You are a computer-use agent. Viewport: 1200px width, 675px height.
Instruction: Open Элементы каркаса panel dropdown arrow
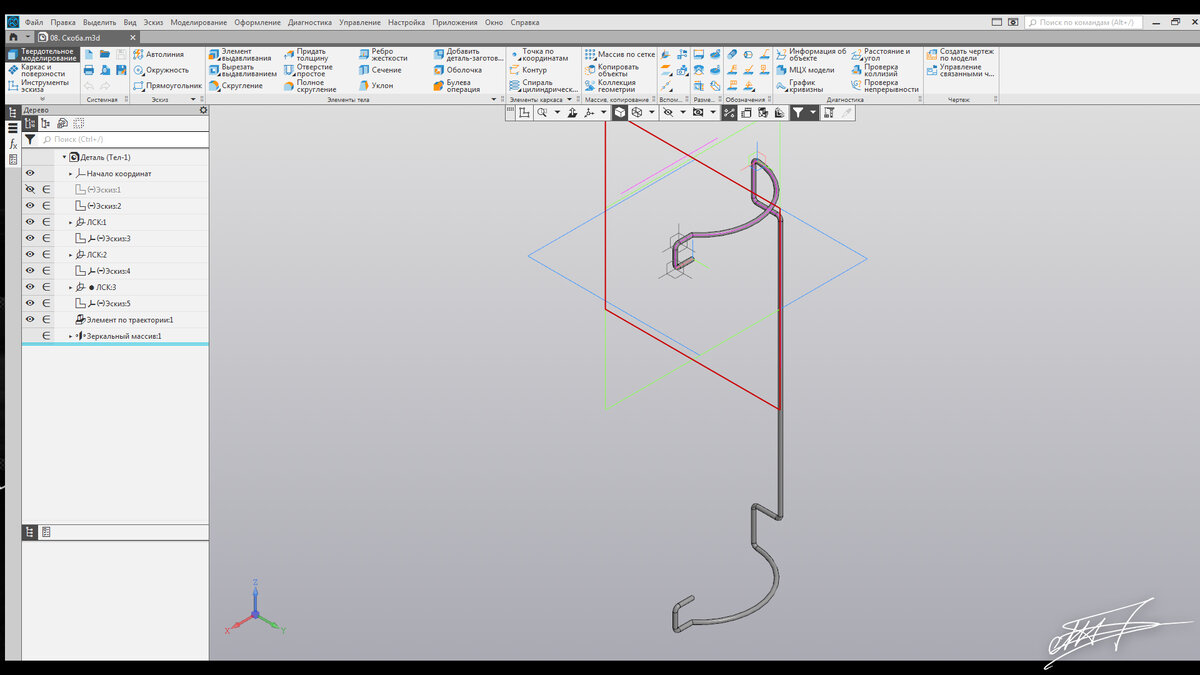[569, 100]
